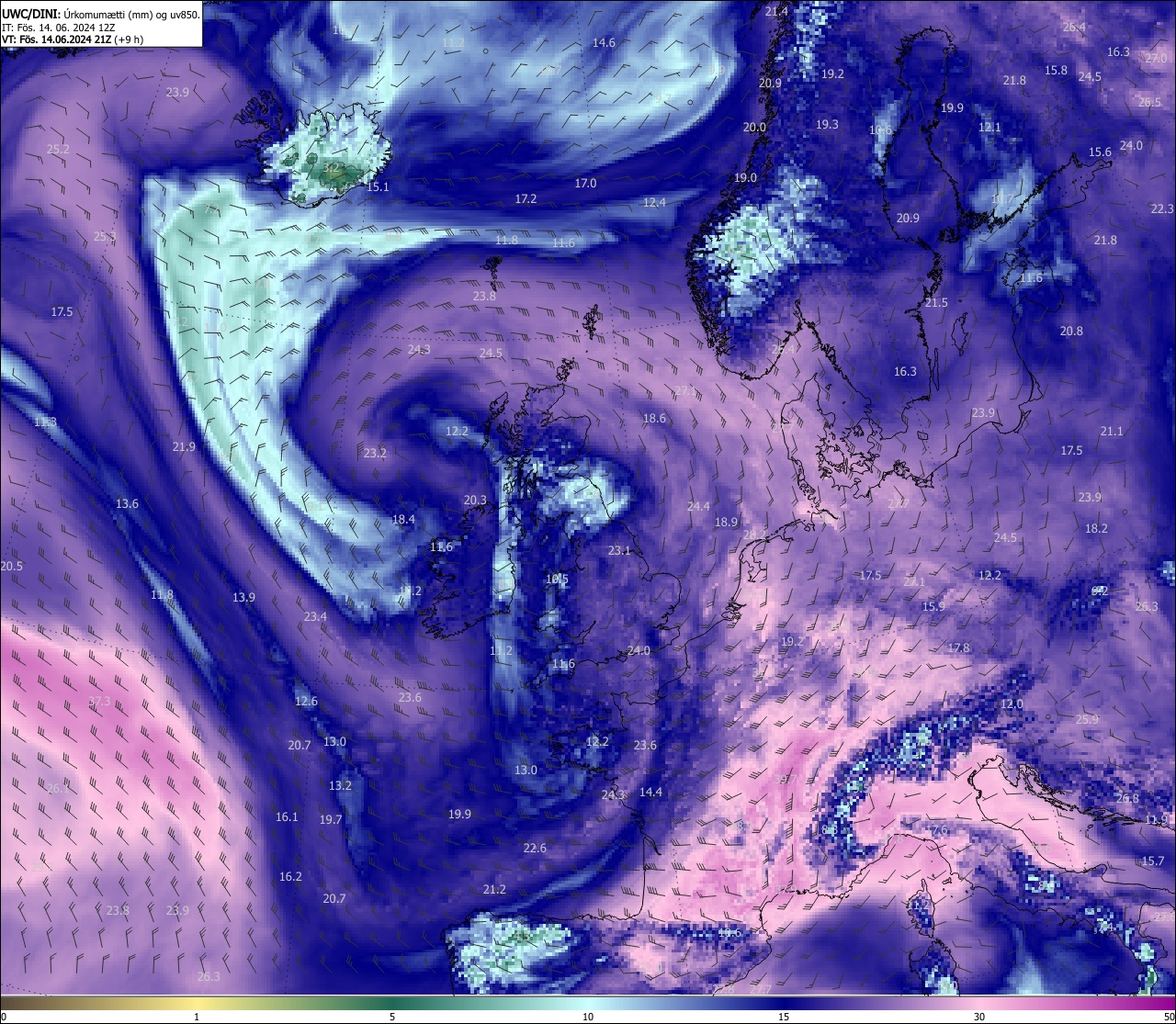Click the 15.6 value near Finland
Viewport: 1176px width, 1024px height.
tap(1100, 152)
